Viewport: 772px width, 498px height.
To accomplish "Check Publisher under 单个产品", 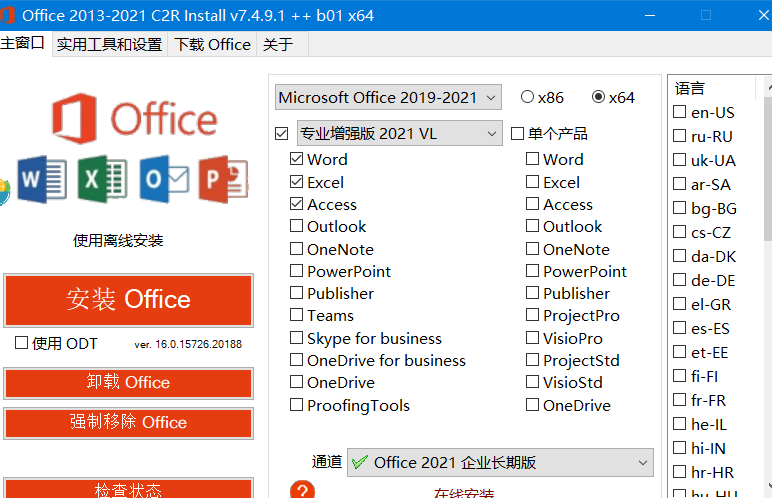I will [x=532, y=293].
